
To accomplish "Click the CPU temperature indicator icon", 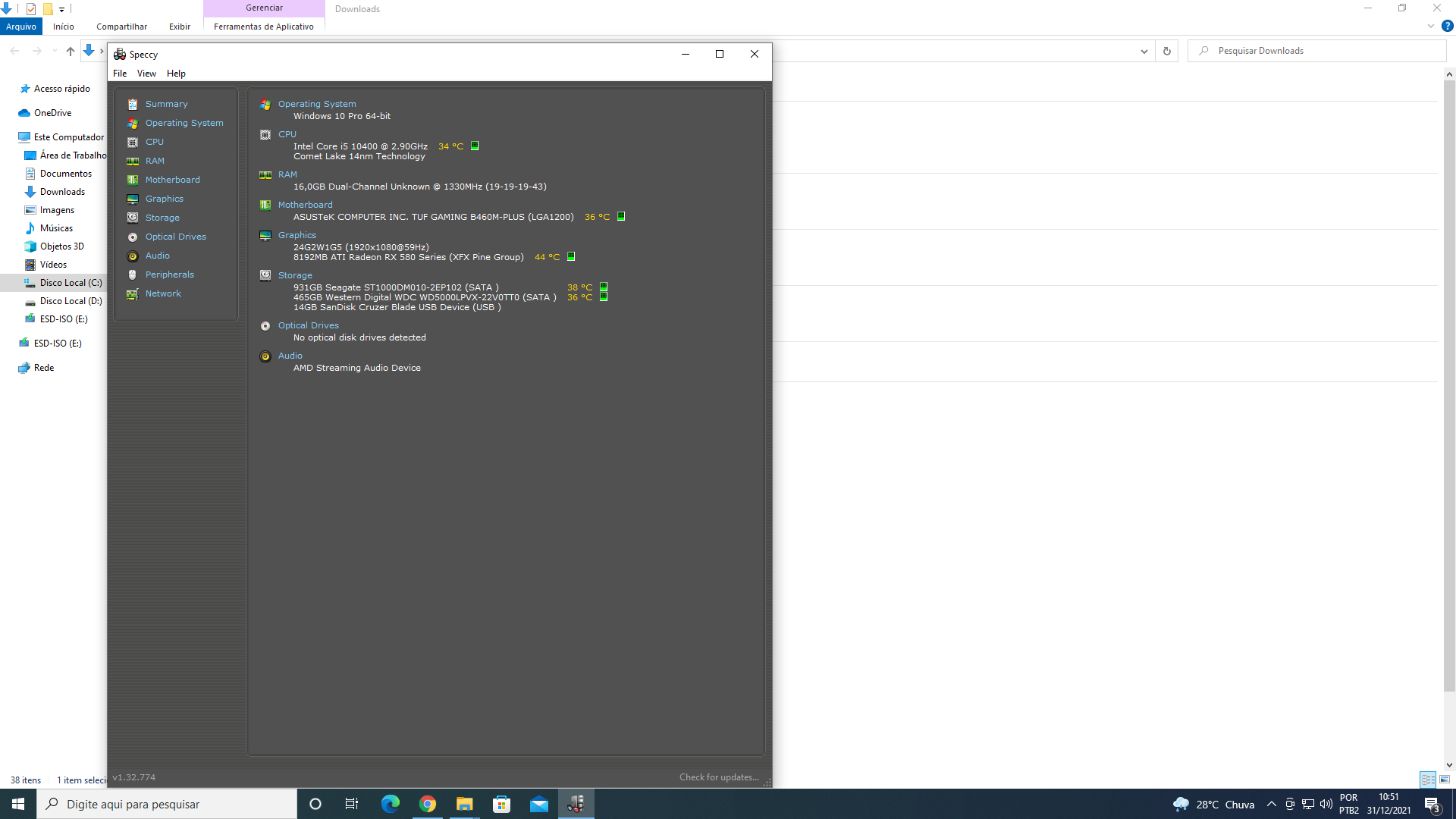I will coord(475,146).
